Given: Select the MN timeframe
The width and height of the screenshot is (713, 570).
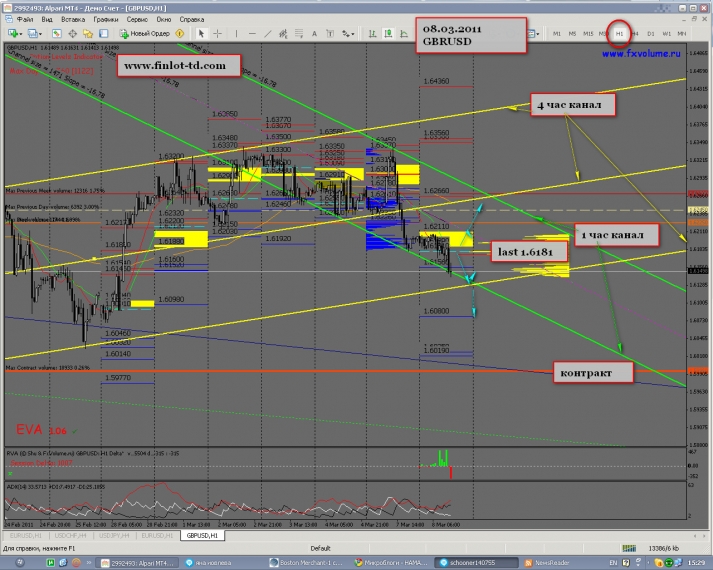Looking at the screenshot, I should pos(682,34).
